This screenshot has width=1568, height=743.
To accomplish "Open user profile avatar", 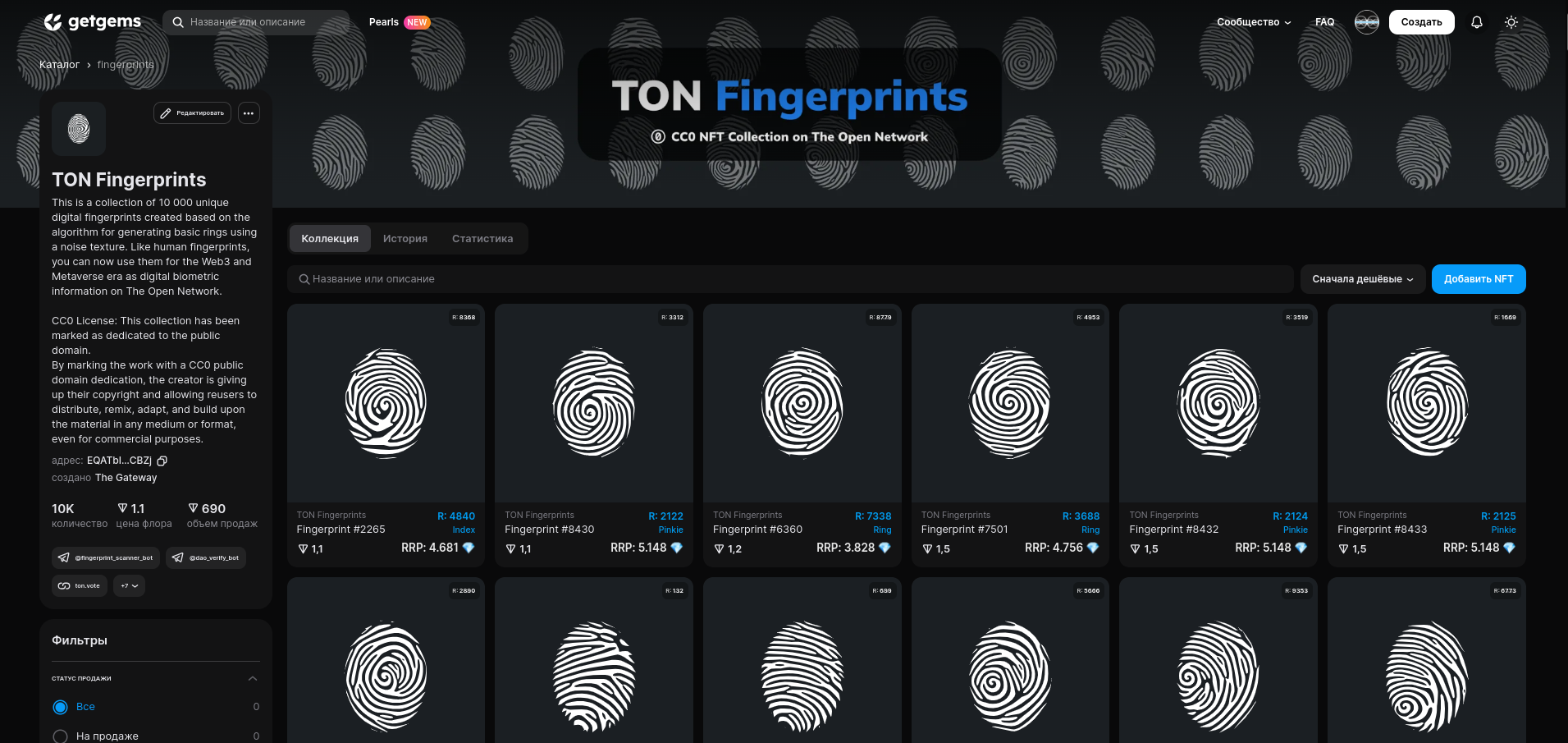I will 1367,22.
